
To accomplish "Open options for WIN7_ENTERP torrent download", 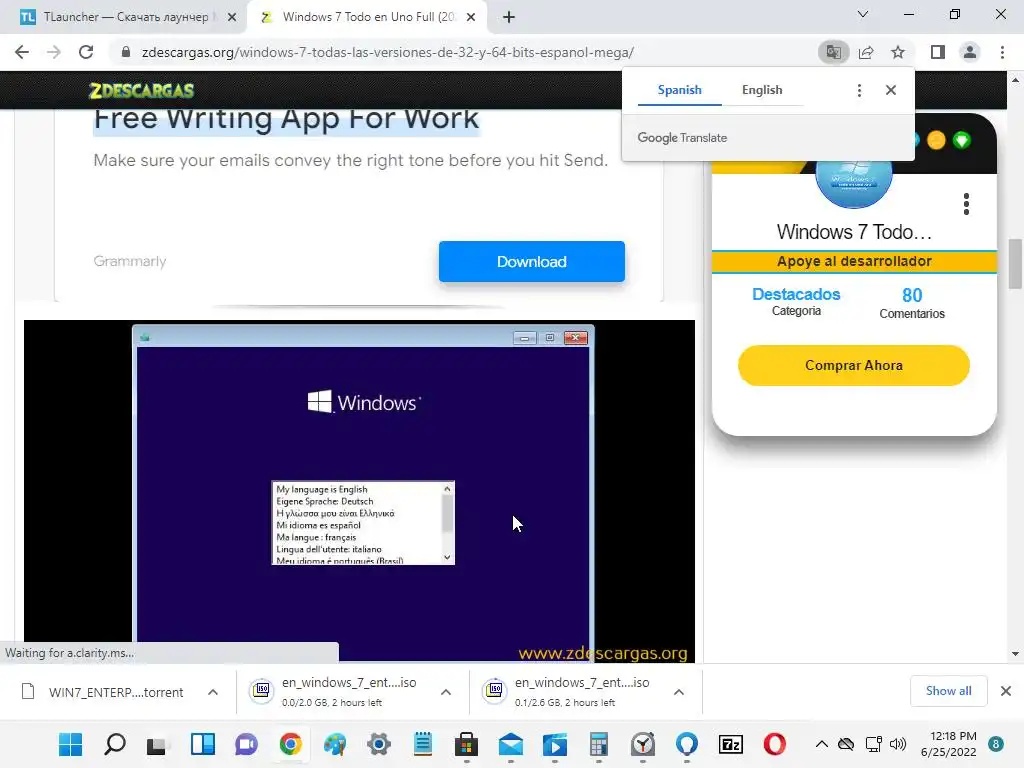I will tap(213, 692).
